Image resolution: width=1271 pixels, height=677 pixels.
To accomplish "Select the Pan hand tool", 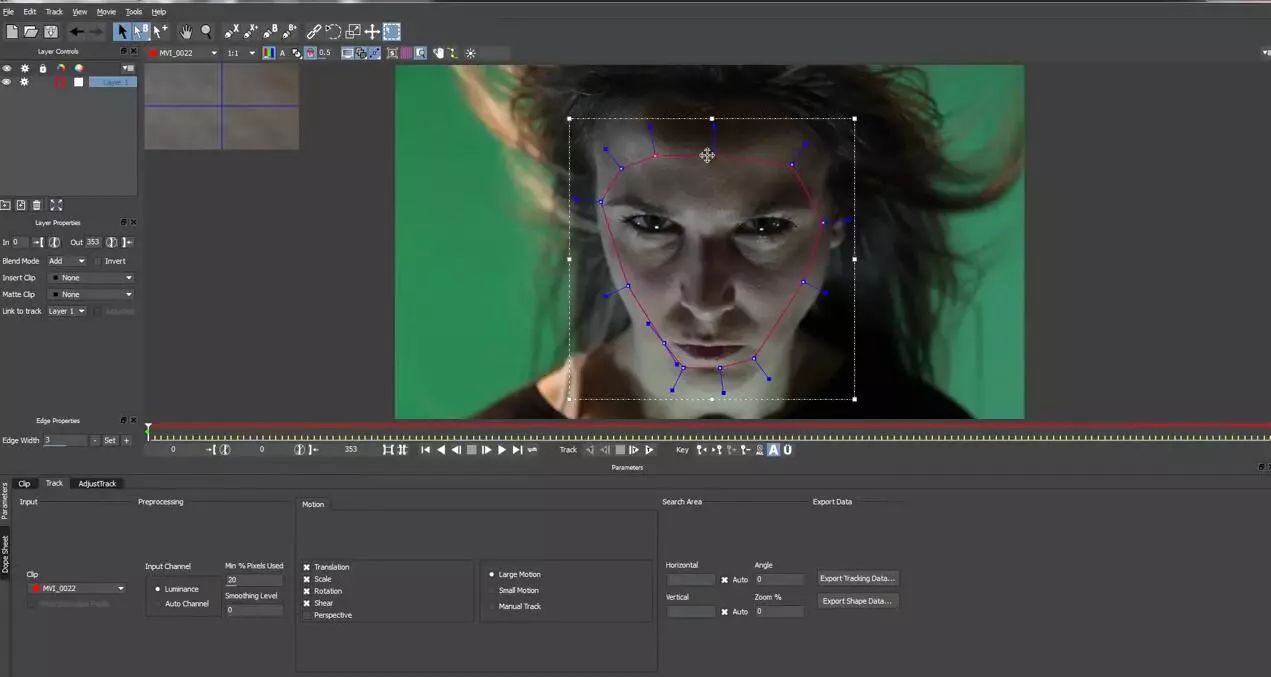I will point(185,32).
